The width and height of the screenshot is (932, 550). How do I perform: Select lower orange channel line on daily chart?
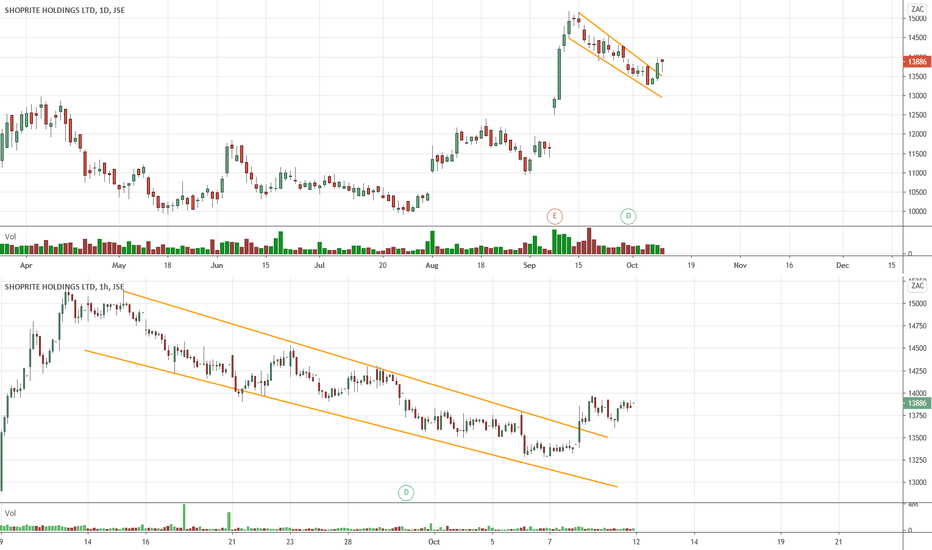(x=615, y=67)
